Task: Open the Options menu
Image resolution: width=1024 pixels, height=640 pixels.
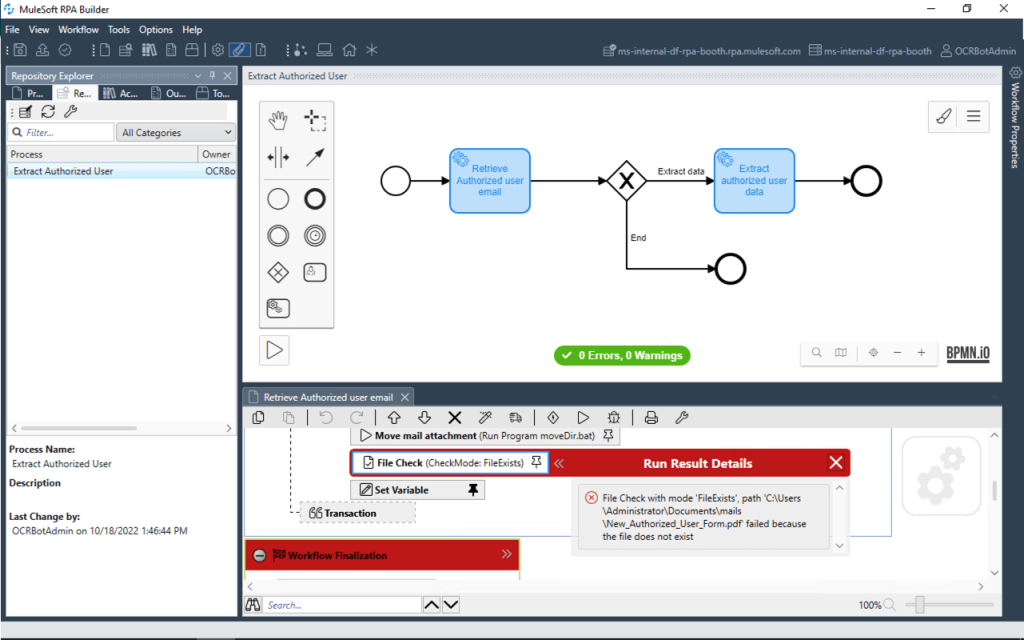Action: coord(155,29)
